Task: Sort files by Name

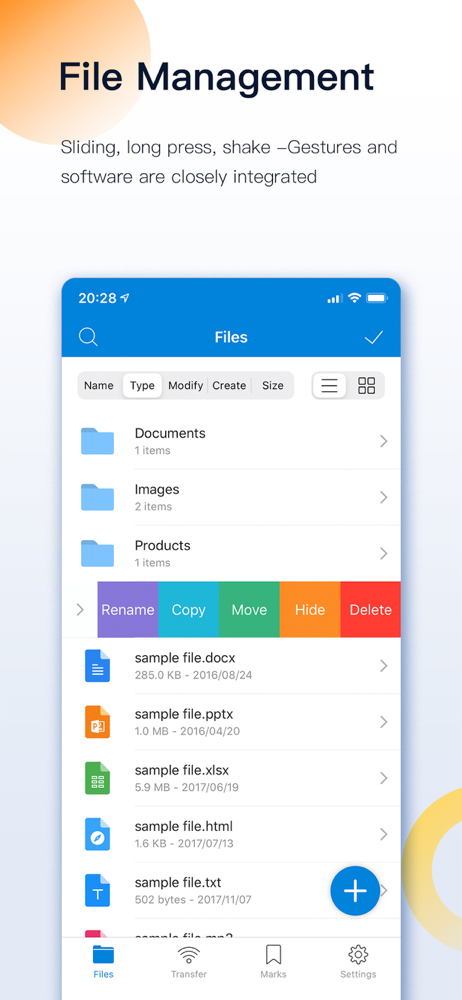Action: pos(99,385)
